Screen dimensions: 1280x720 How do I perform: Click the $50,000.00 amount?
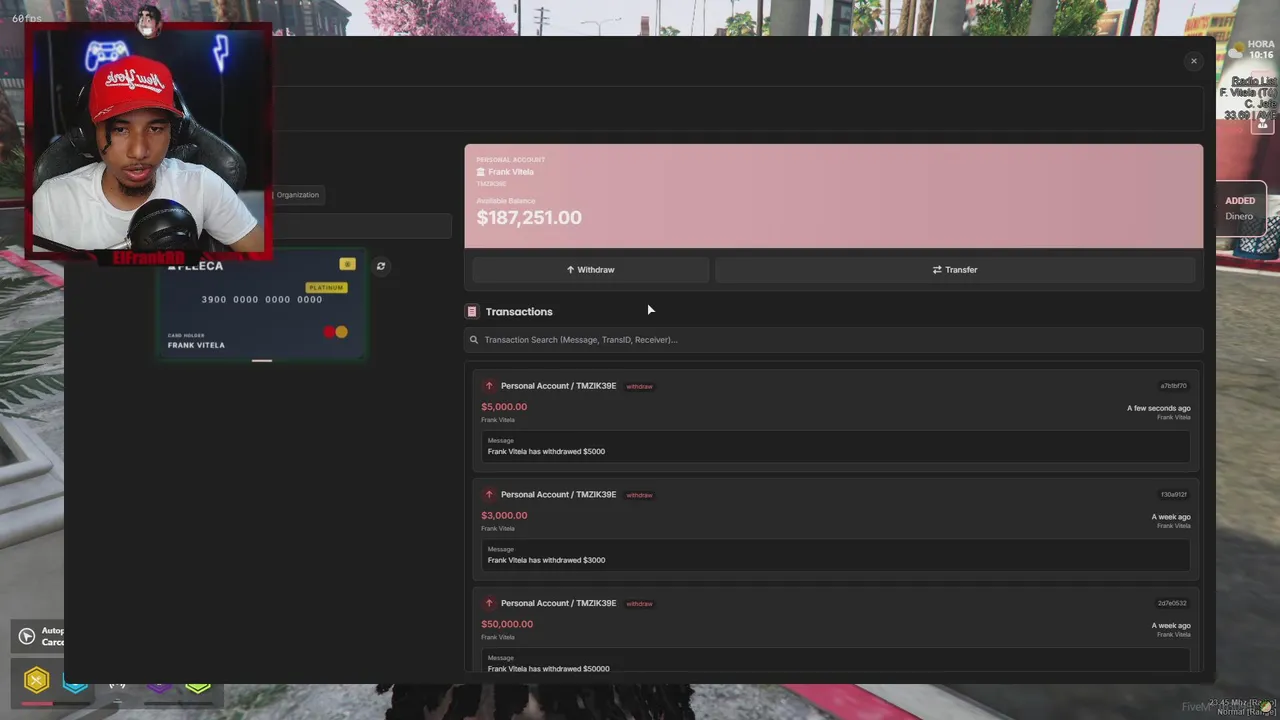(x=507, y=624)
